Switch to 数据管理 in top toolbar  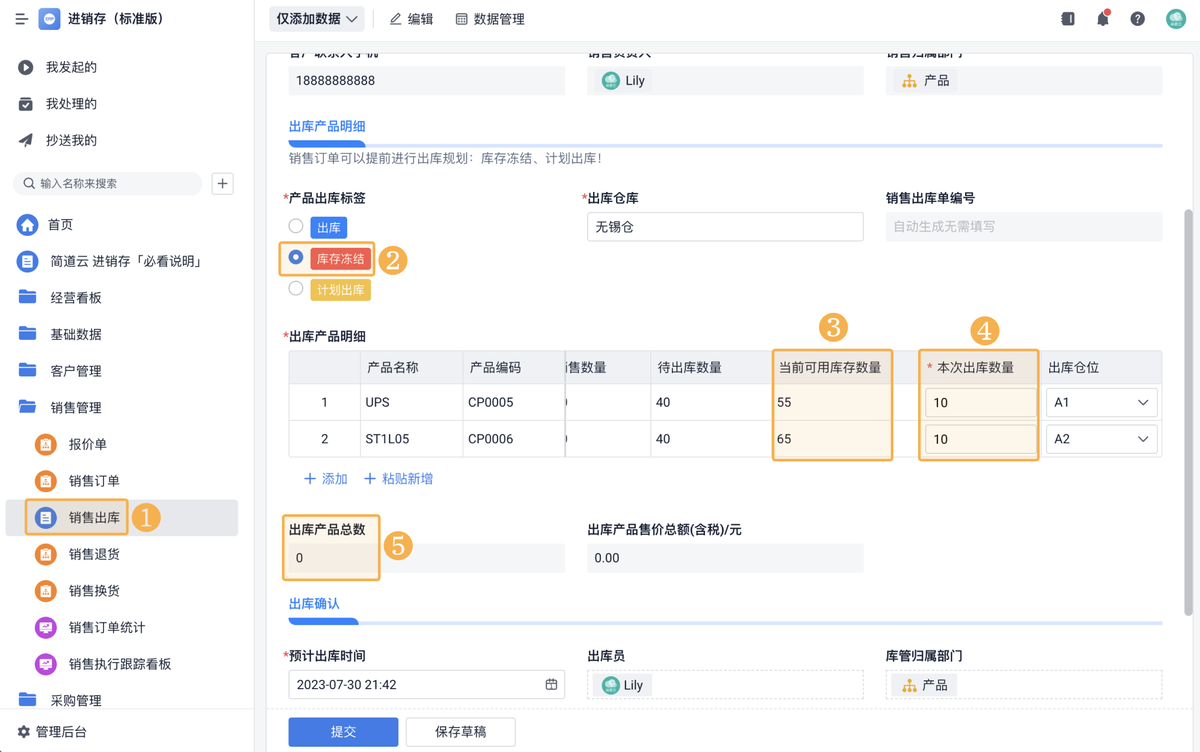490,19
